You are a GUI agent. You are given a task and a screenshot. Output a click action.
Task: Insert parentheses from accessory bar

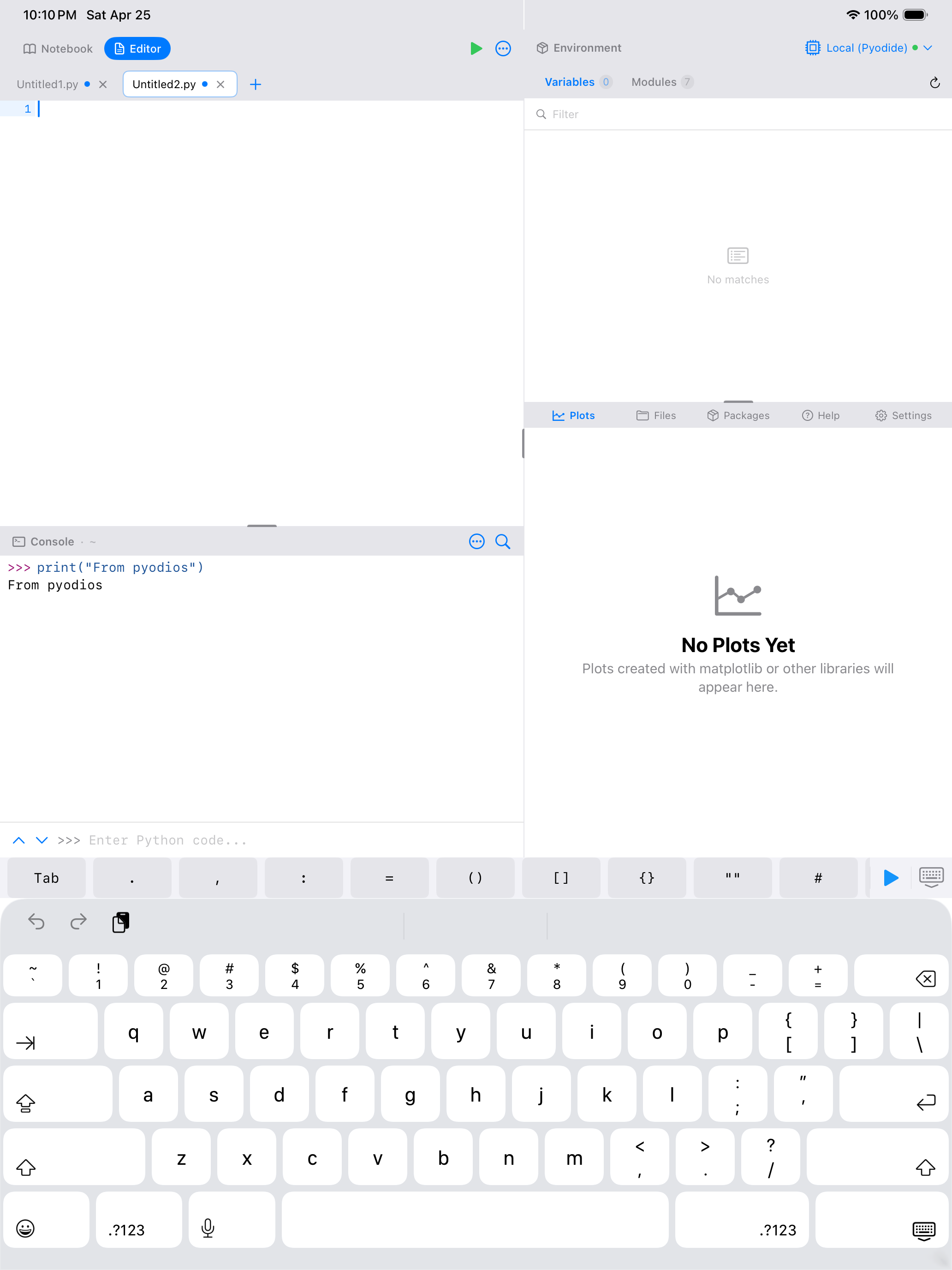coord(475,878)
